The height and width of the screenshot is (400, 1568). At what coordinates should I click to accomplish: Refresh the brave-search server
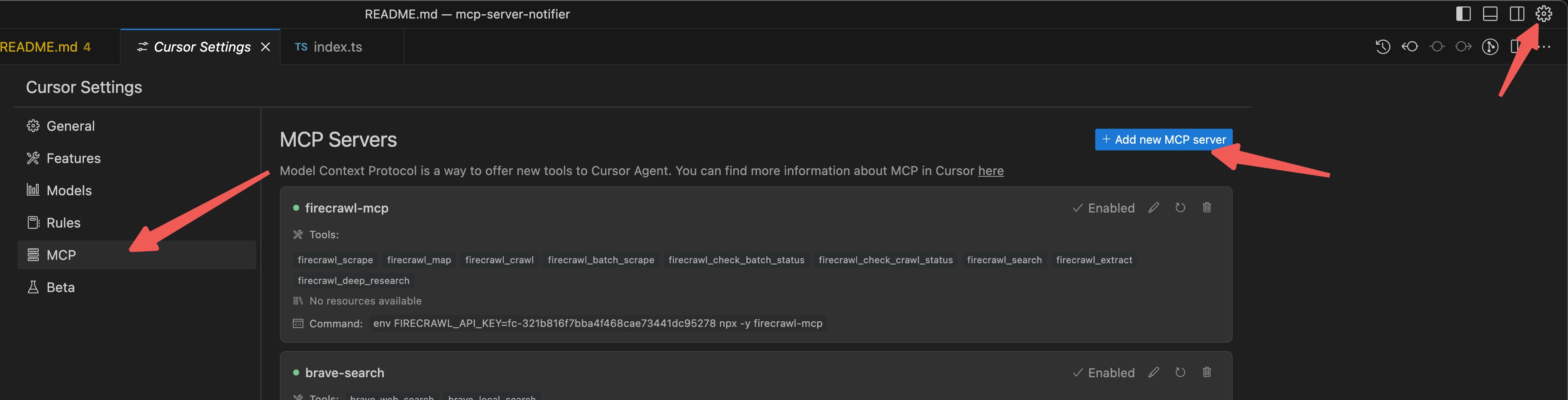[1180, 372]
